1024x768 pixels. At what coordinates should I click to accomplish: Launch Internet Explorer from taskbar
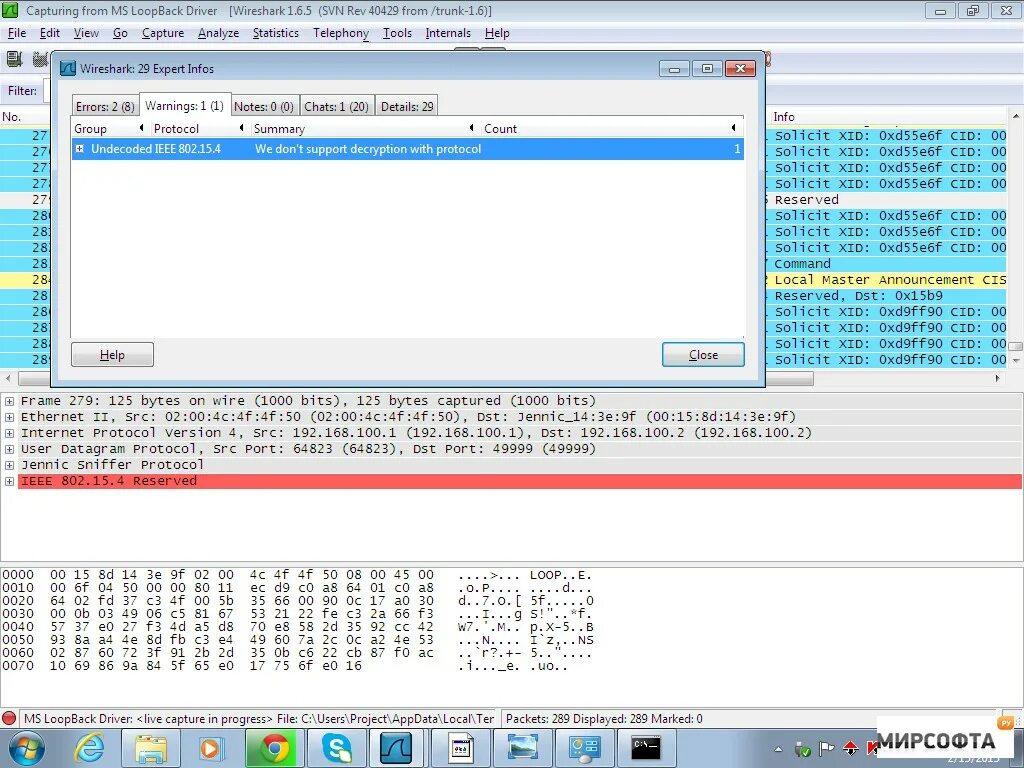tap(89, 748)
